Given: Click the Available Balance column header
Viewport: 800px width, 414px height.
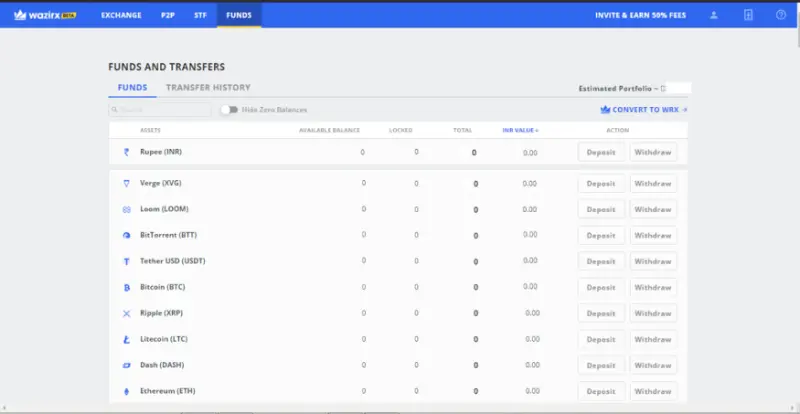Looking at the screenshot, I should 329,130.
